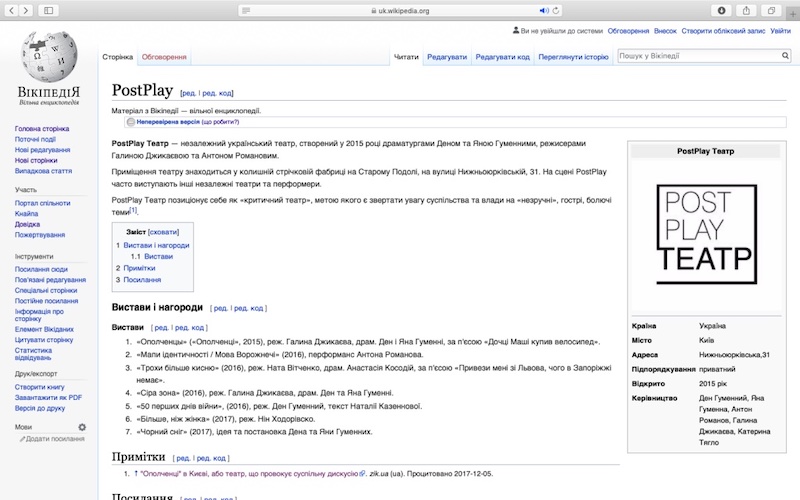
Task: Open the Редагувати tab
Action: coord(447,57)
